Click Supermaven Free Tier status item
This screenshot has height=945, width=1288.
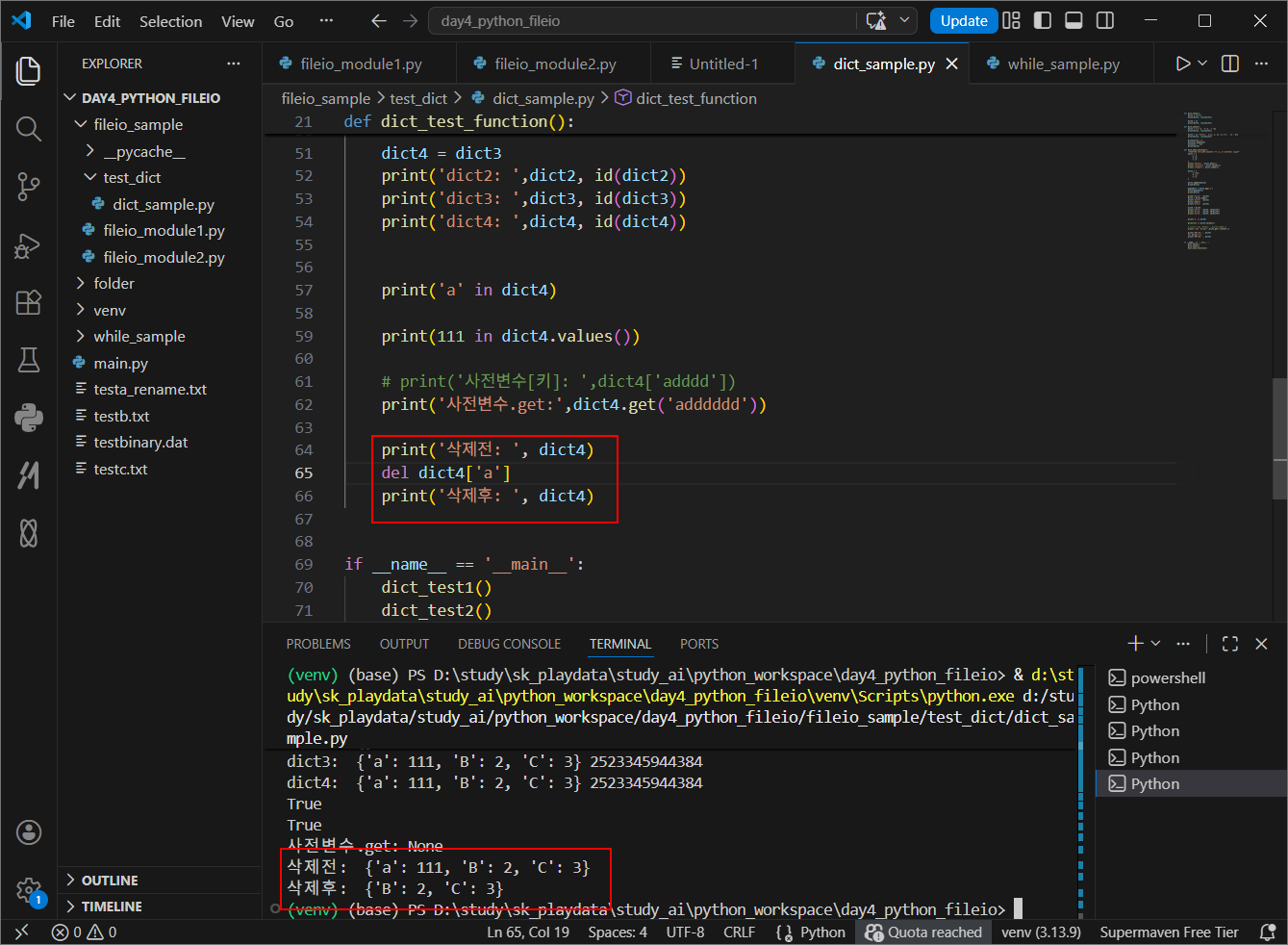click(1169, 932)
